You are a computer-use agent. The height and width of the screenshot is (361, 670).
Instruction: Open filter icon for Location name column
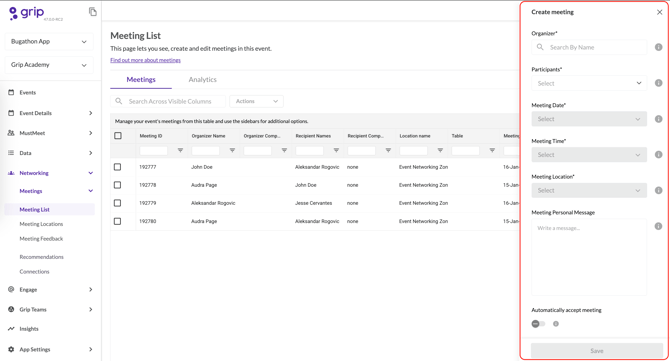click(x=440, y=150)
